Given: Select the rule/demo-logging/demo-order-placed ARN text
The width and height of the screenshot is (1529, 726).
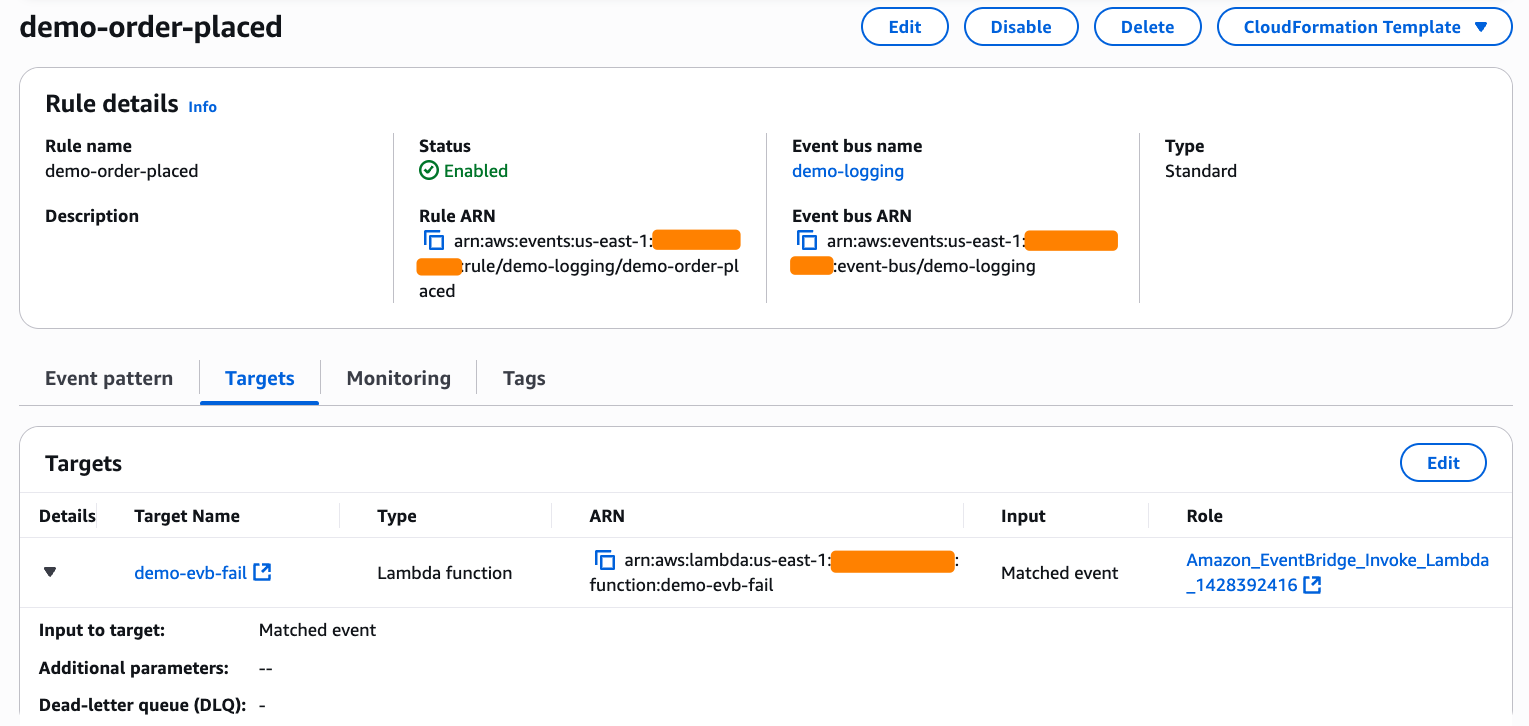Looking at the screenshot, I should coord(579,278).
